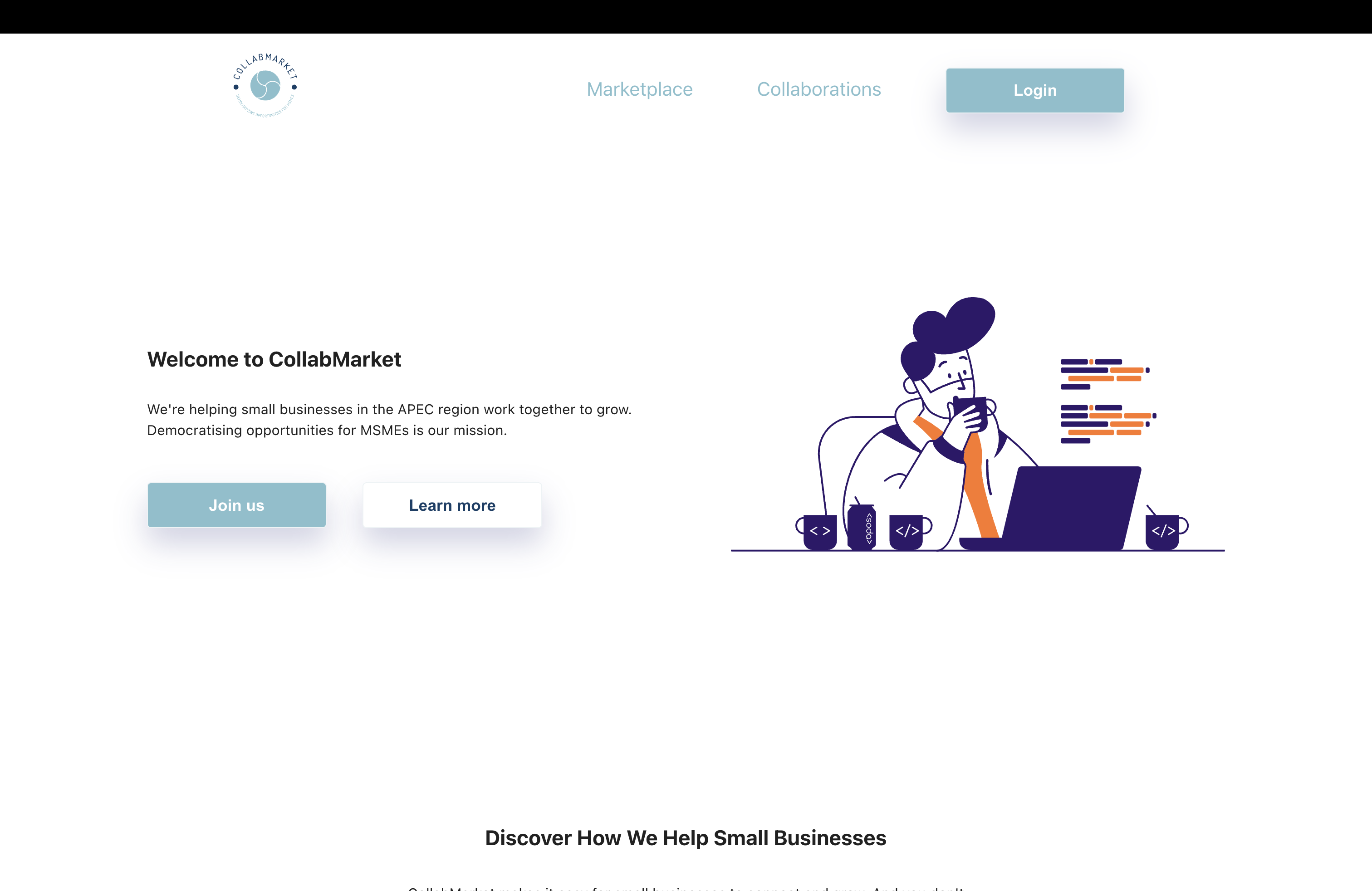Select the Learn more button
Screen dimensions: 1372x891
click(452, 505)
